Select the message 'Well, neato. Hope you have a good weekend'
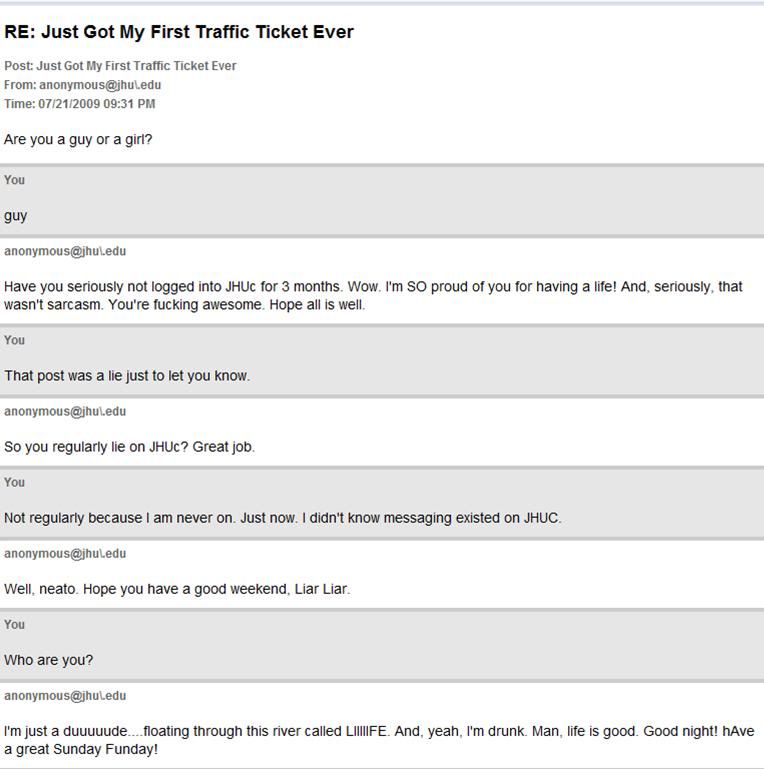The image size is (764, 769). (177, 589)
